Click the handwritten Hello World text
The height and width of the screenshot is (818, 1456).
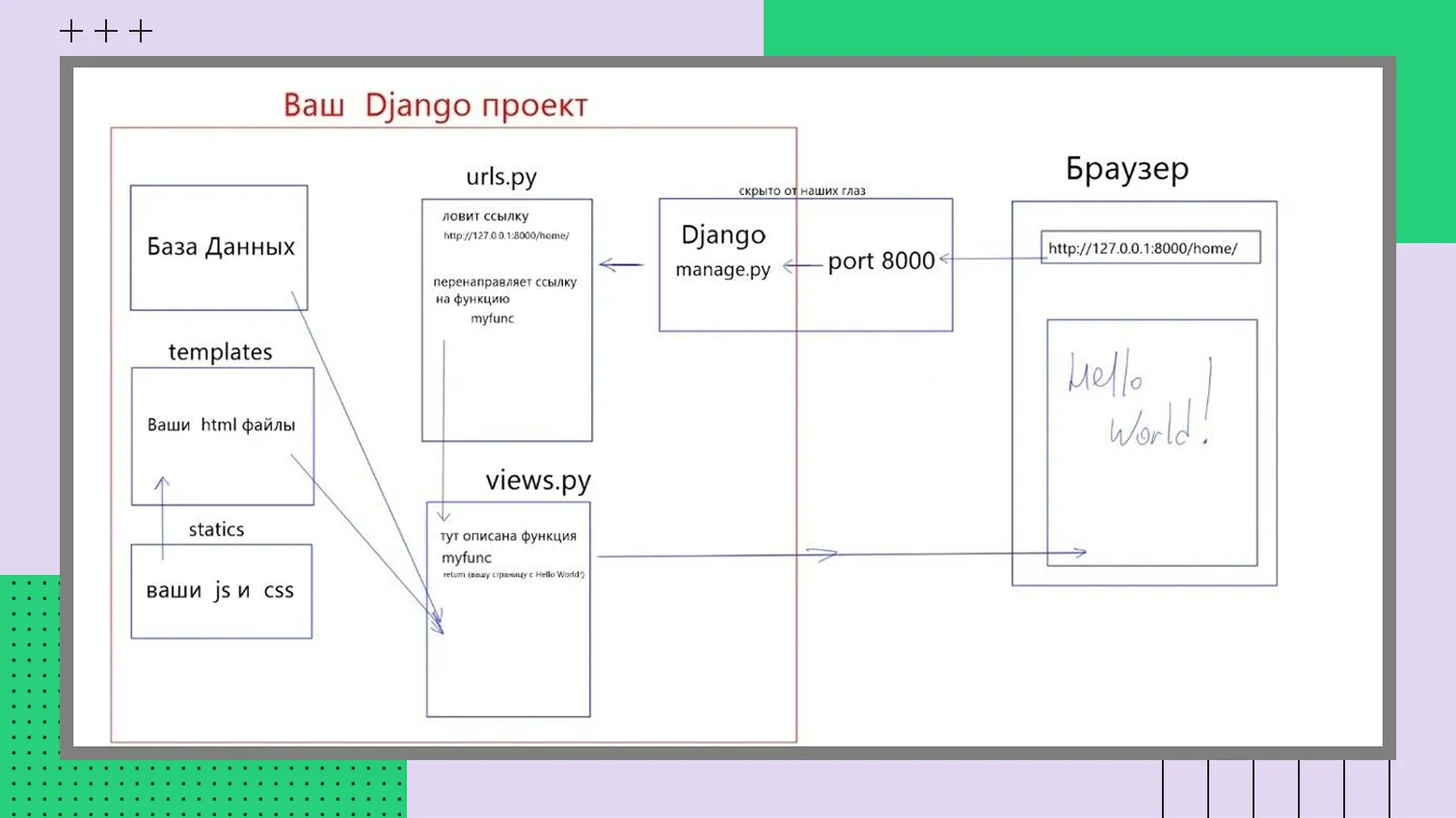[x=1138, y=400]
